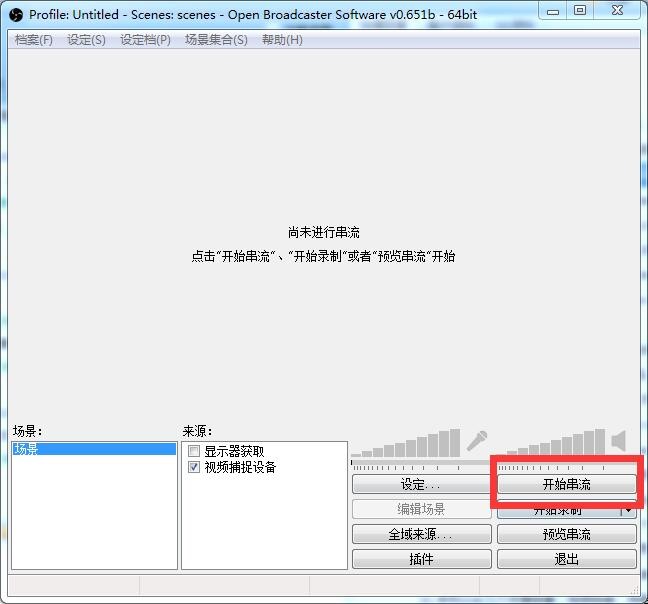Open the 帮助(H) menu
The height and width of the screenshot is (604, 648).
282,40
